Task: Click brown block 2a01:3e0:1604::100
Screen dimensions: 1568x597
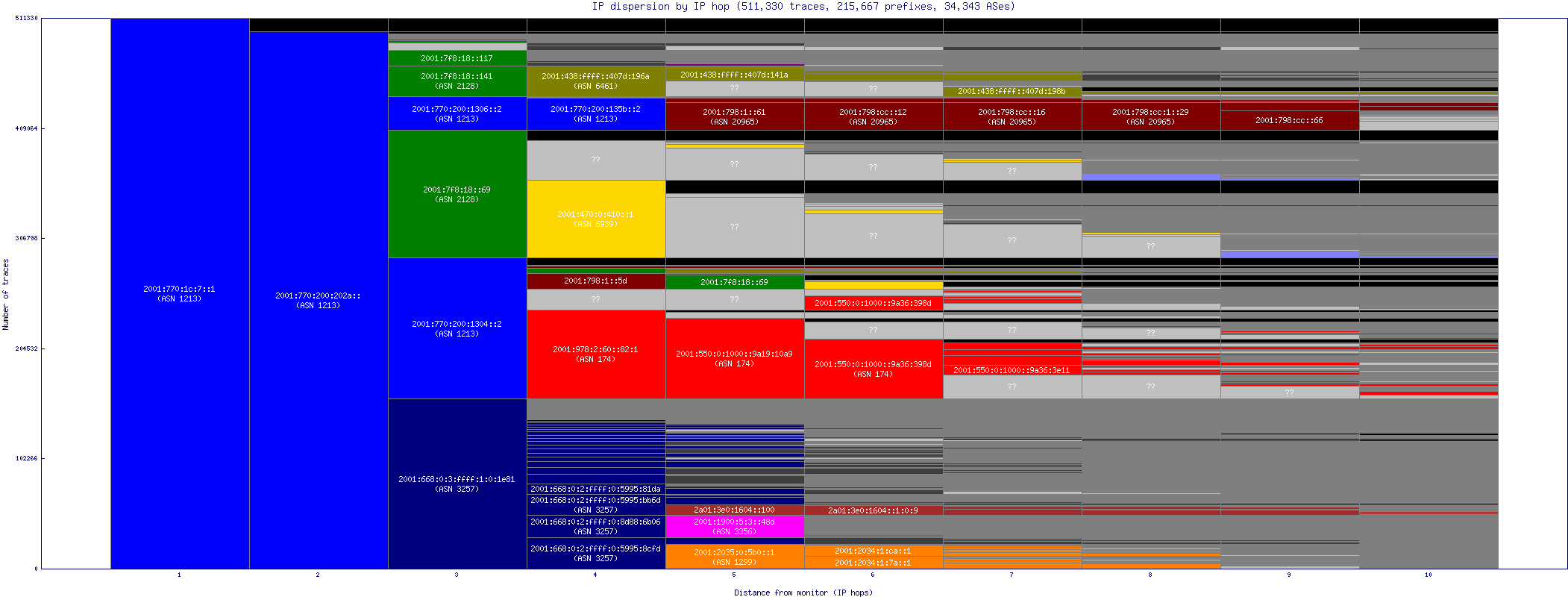Action: 735,510
